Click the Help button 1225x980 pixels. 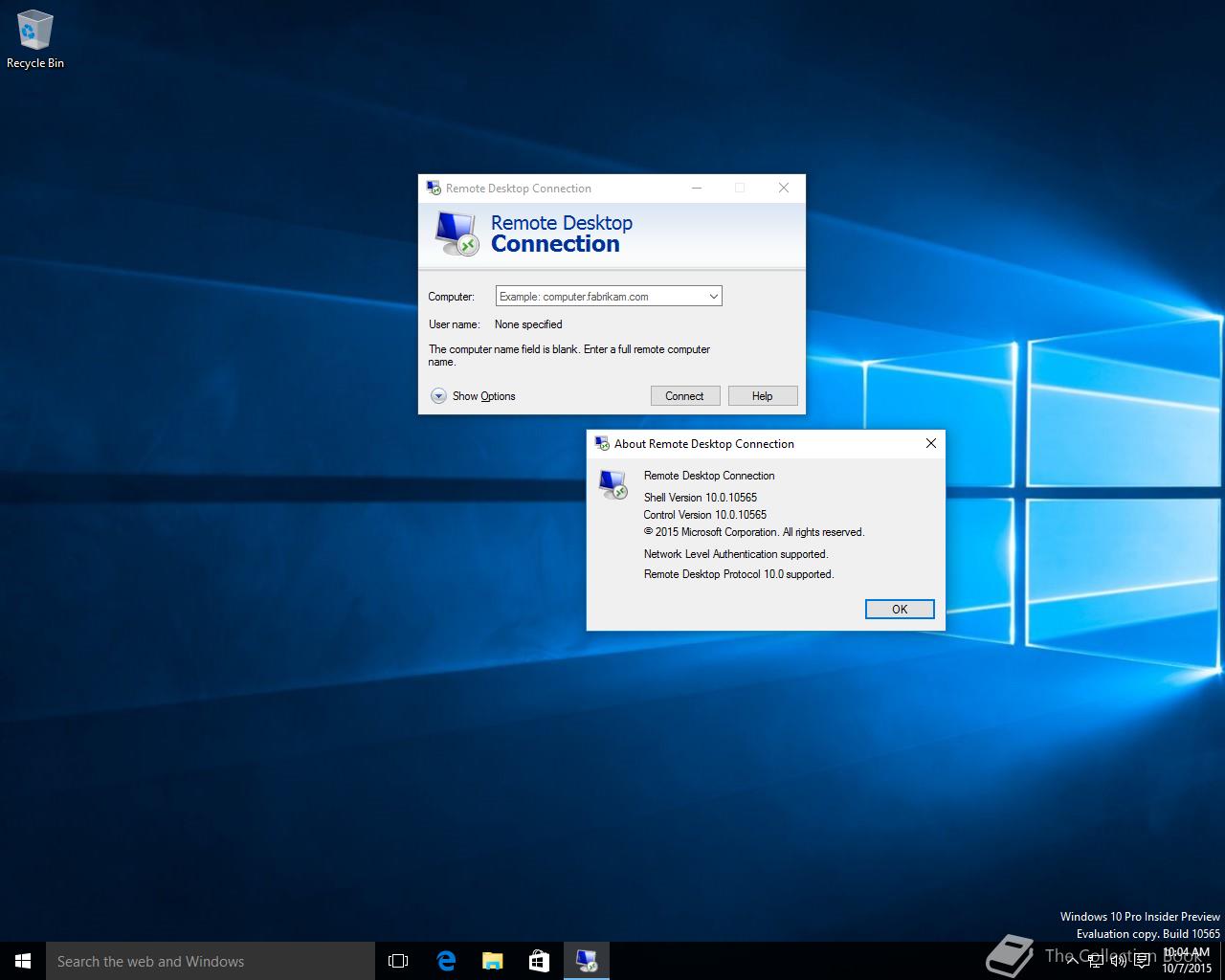click(x=762, y=396)
